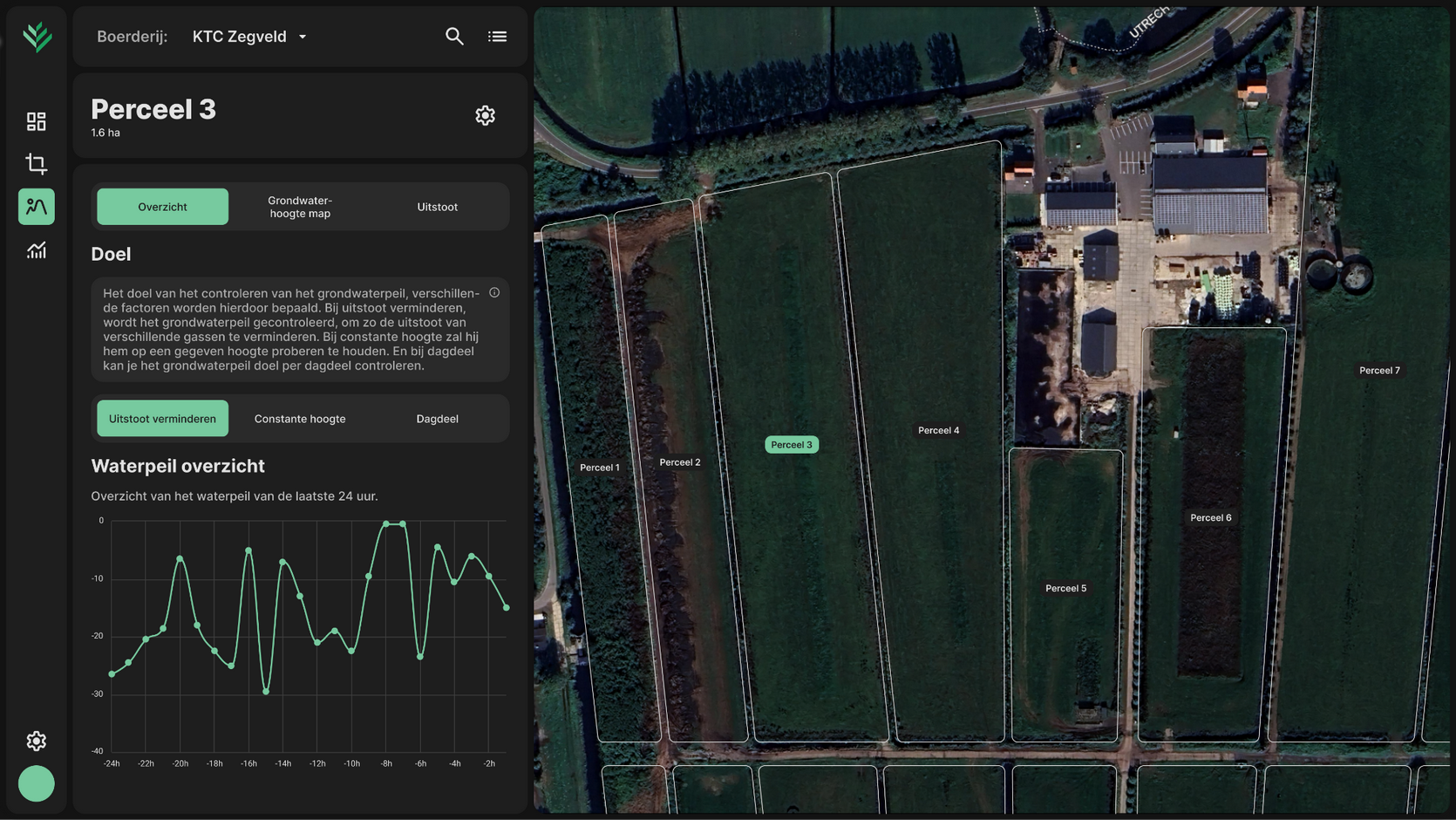This screenshot has width=1456, height=820.
Task: Select Constante hoogte mode
Action: click(x=300, y=419)
